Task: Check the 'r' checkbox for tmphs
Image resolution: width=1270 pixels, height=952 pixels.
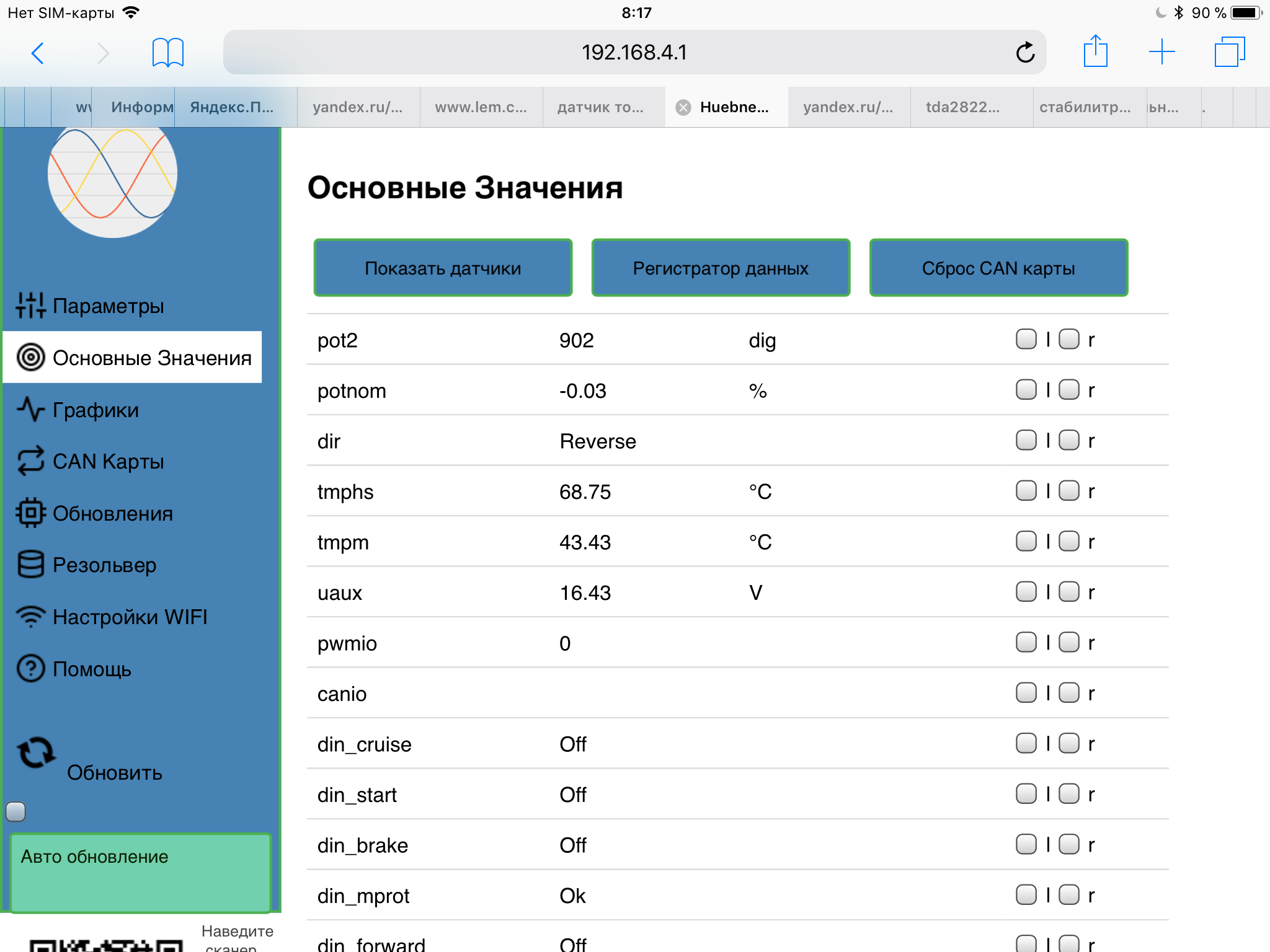Action: (1068, 491)
